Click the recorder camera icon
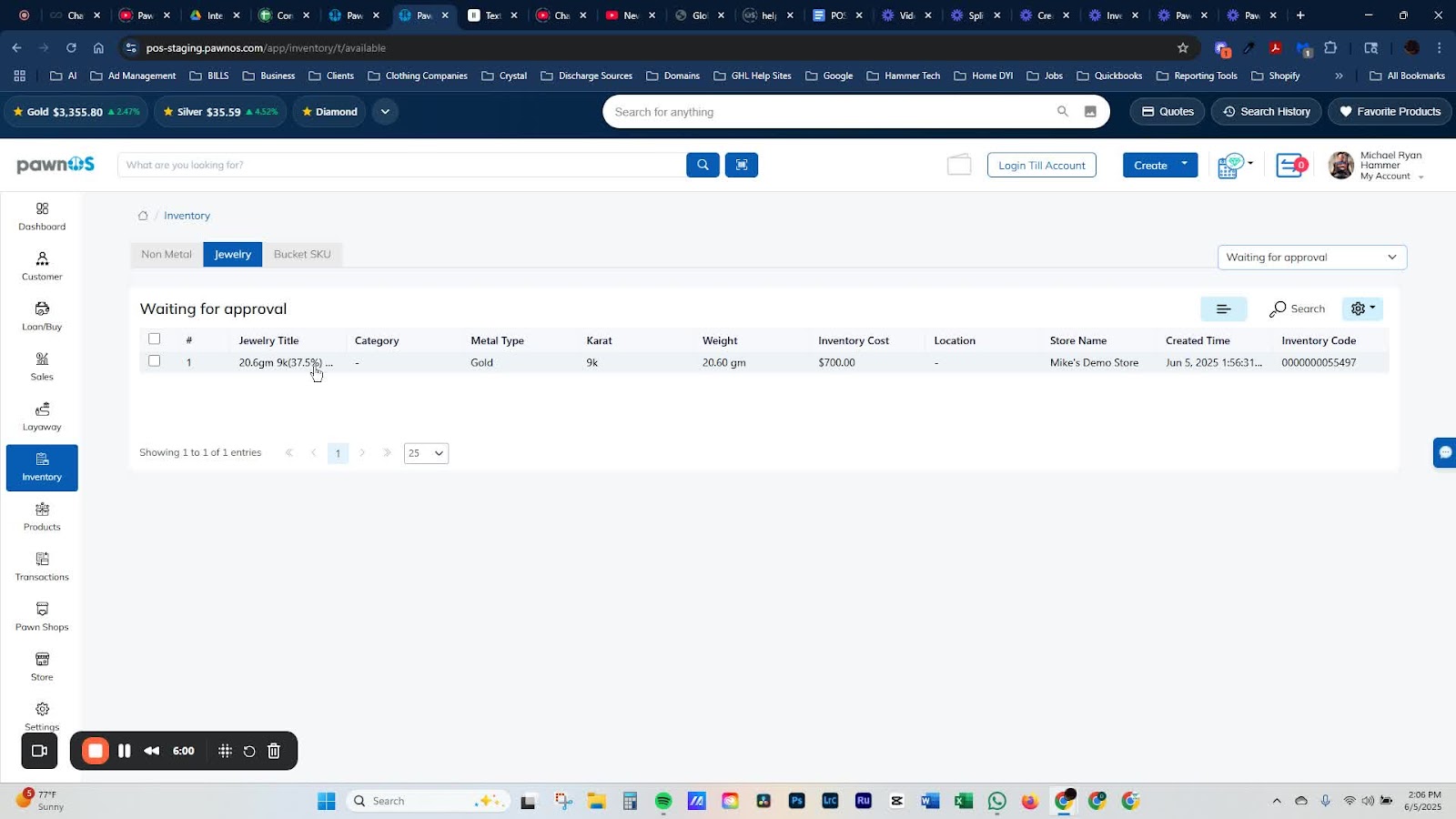The image size is (1456, 819). coord(39,751)
